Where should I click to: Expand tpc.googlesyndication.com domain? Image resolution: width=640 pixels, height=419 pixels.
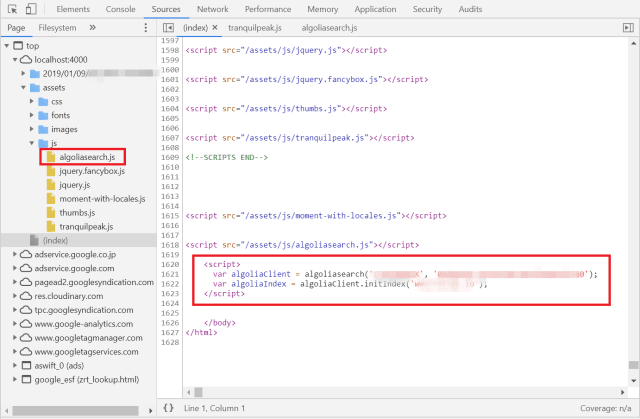coord(15,310)
